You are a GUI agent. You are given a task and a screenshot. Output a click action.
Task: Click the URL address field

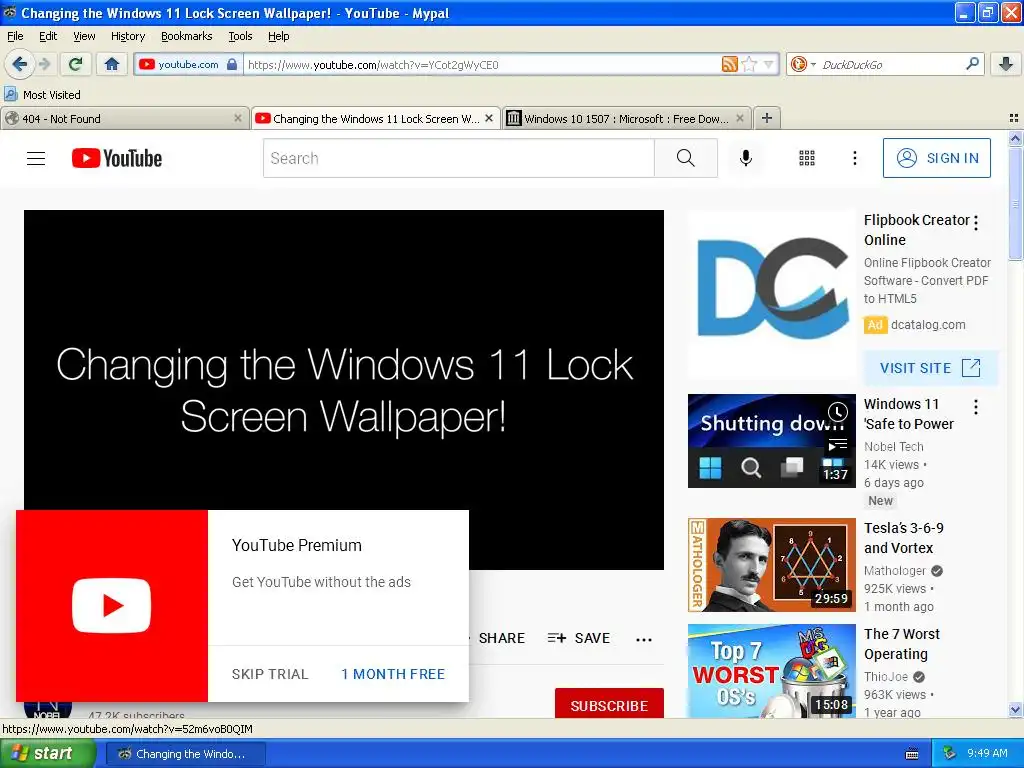[482, 64]
